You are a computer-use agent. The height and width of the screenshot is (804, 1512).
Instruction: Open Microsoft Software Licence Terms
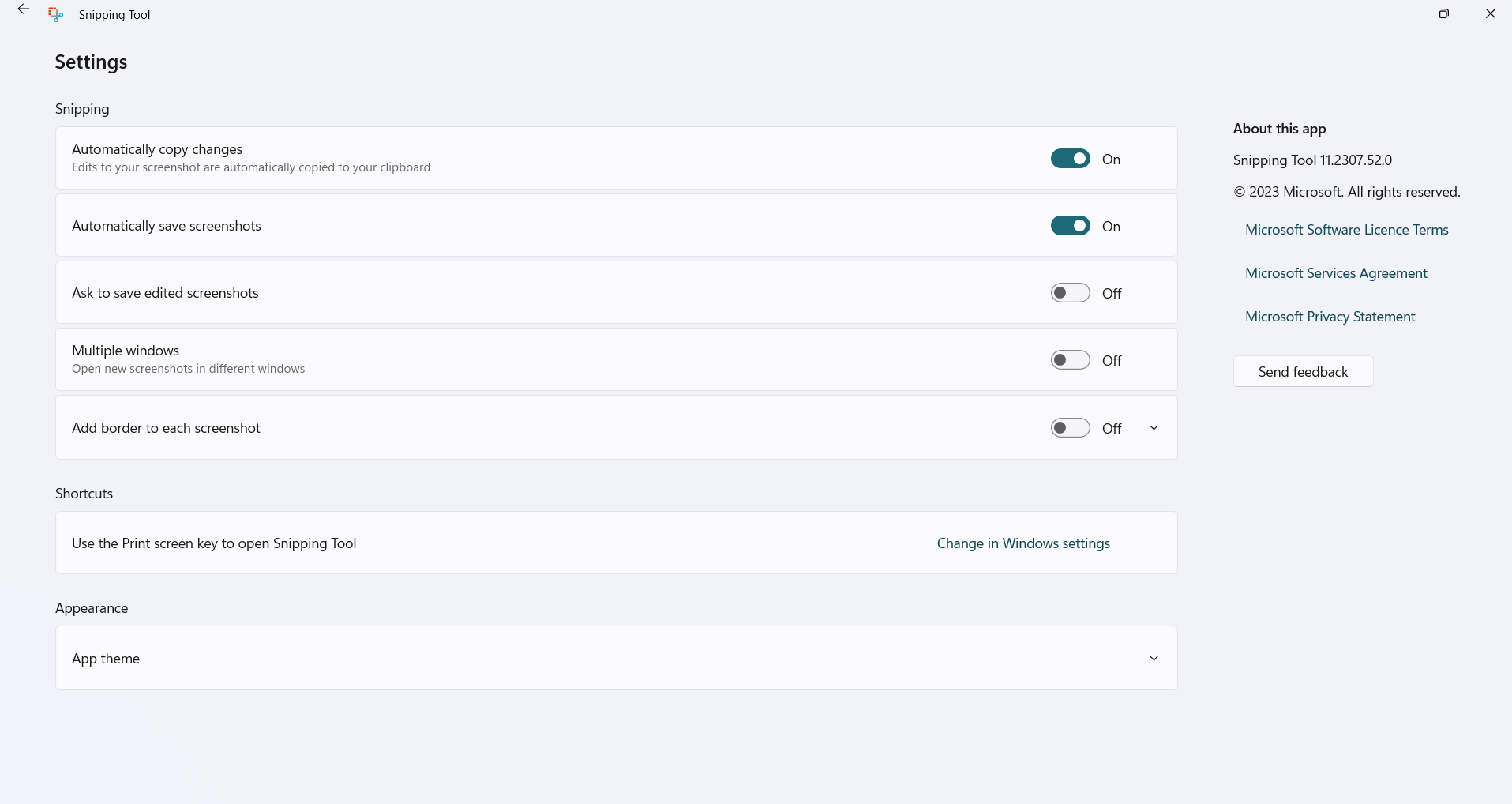point(1346,230)
